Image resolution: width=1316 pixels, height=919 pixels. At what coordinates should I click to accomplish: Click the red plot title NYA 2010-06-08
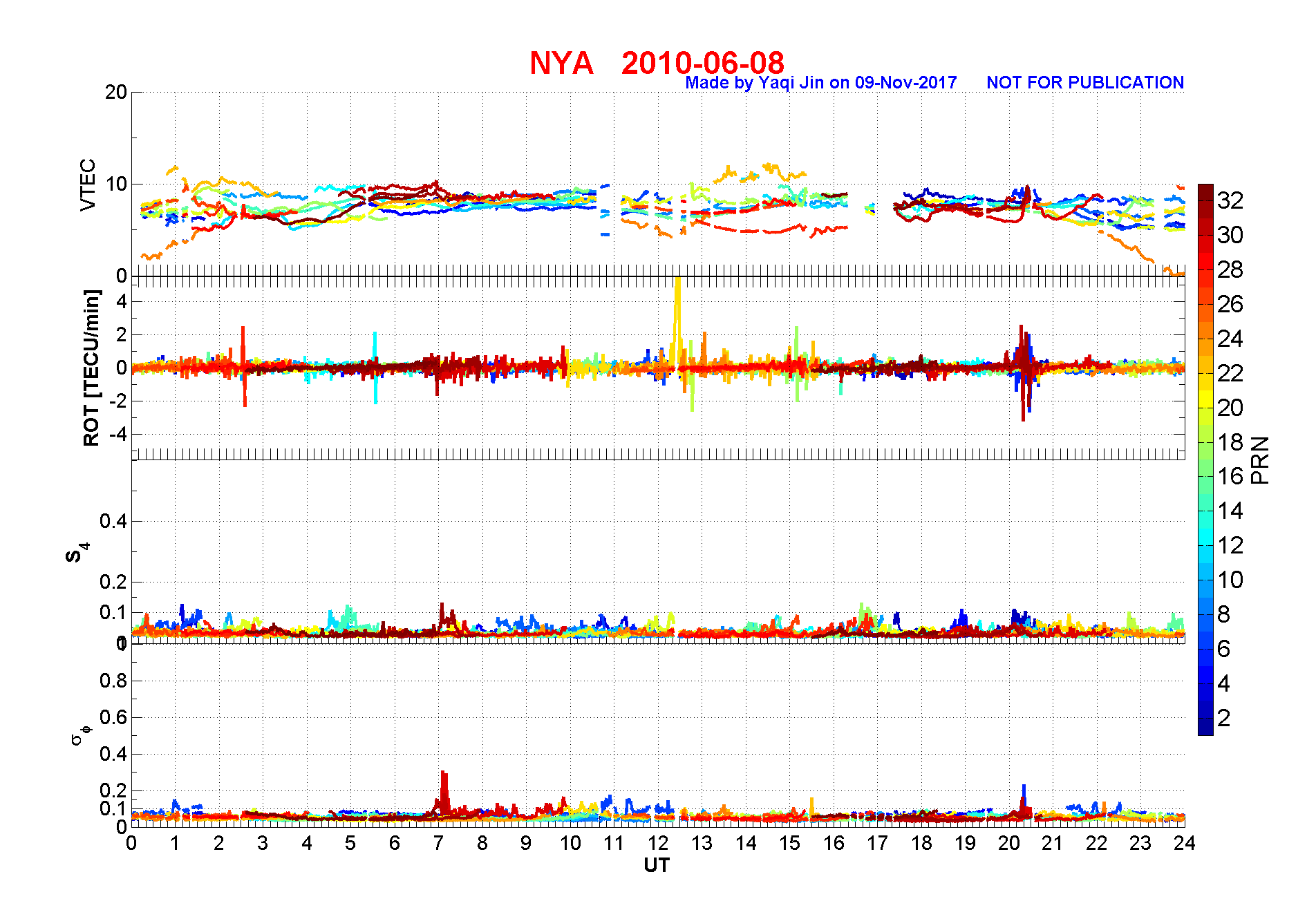(x=657, y=63)
